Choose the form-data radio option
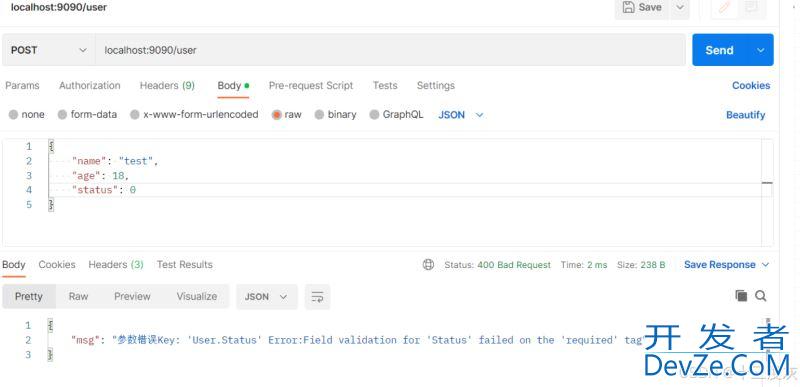Screen dimensions: 800x387 (x=62, y=115)
